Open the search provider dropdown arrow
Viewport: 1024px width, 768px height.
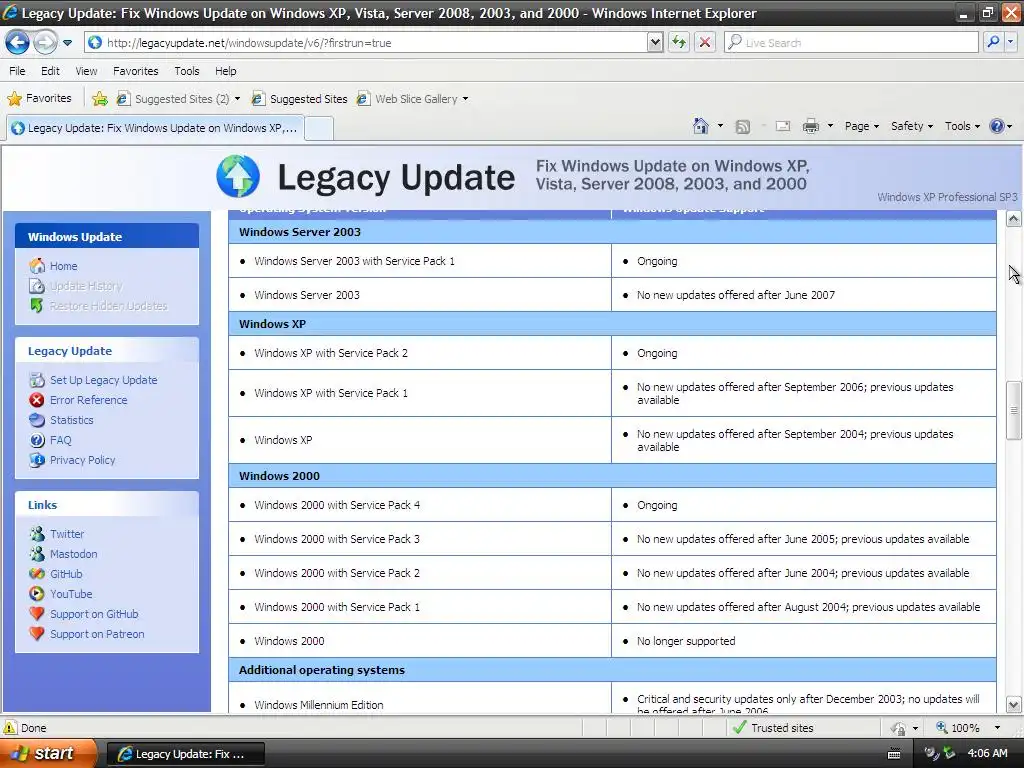tap(1011, 42)
